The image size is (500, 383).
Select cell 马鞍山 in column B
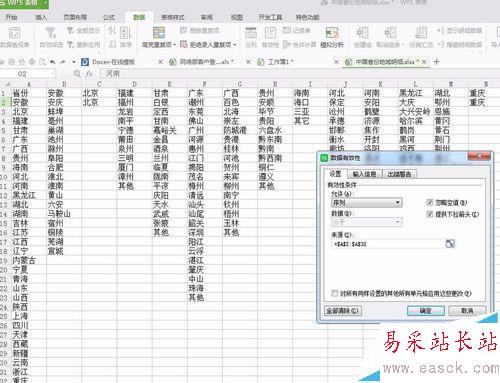point(64,214)
